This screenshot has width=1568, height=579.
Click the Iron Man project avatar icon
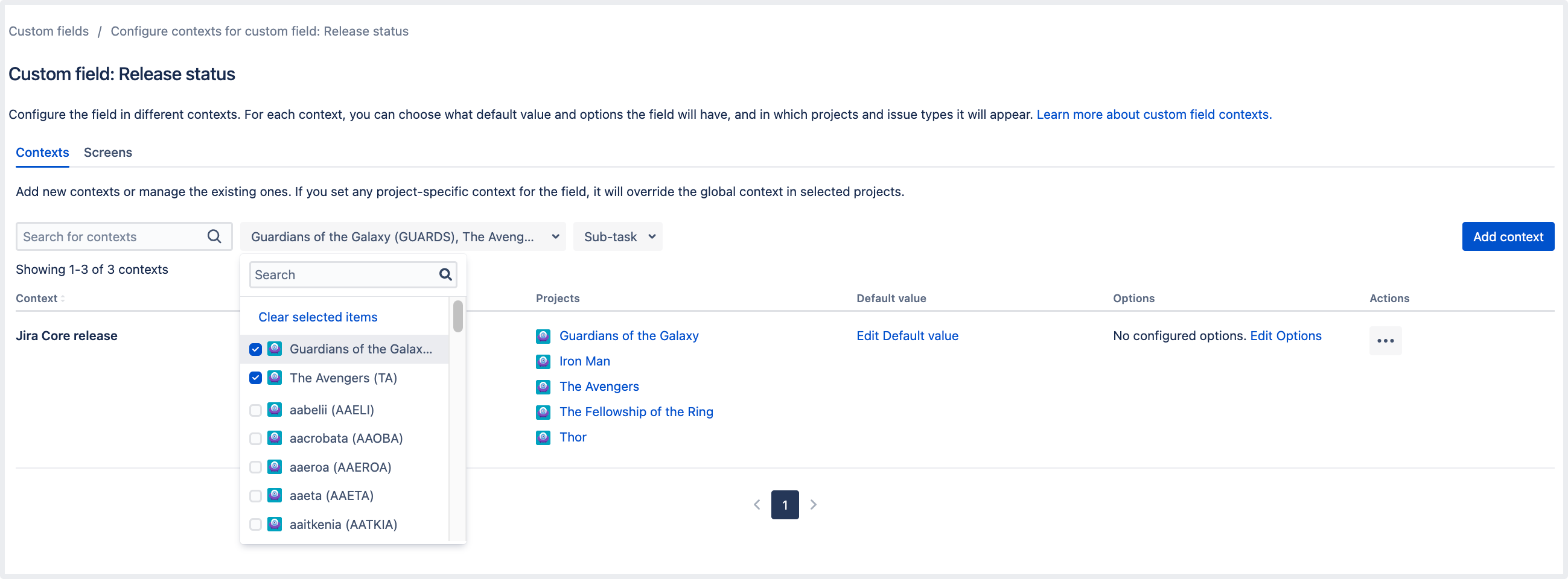(x=543, y=361)
